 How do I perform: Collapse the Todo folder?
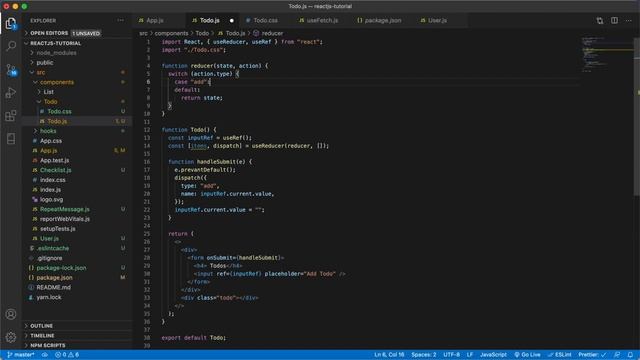click(x=51, y=102)
